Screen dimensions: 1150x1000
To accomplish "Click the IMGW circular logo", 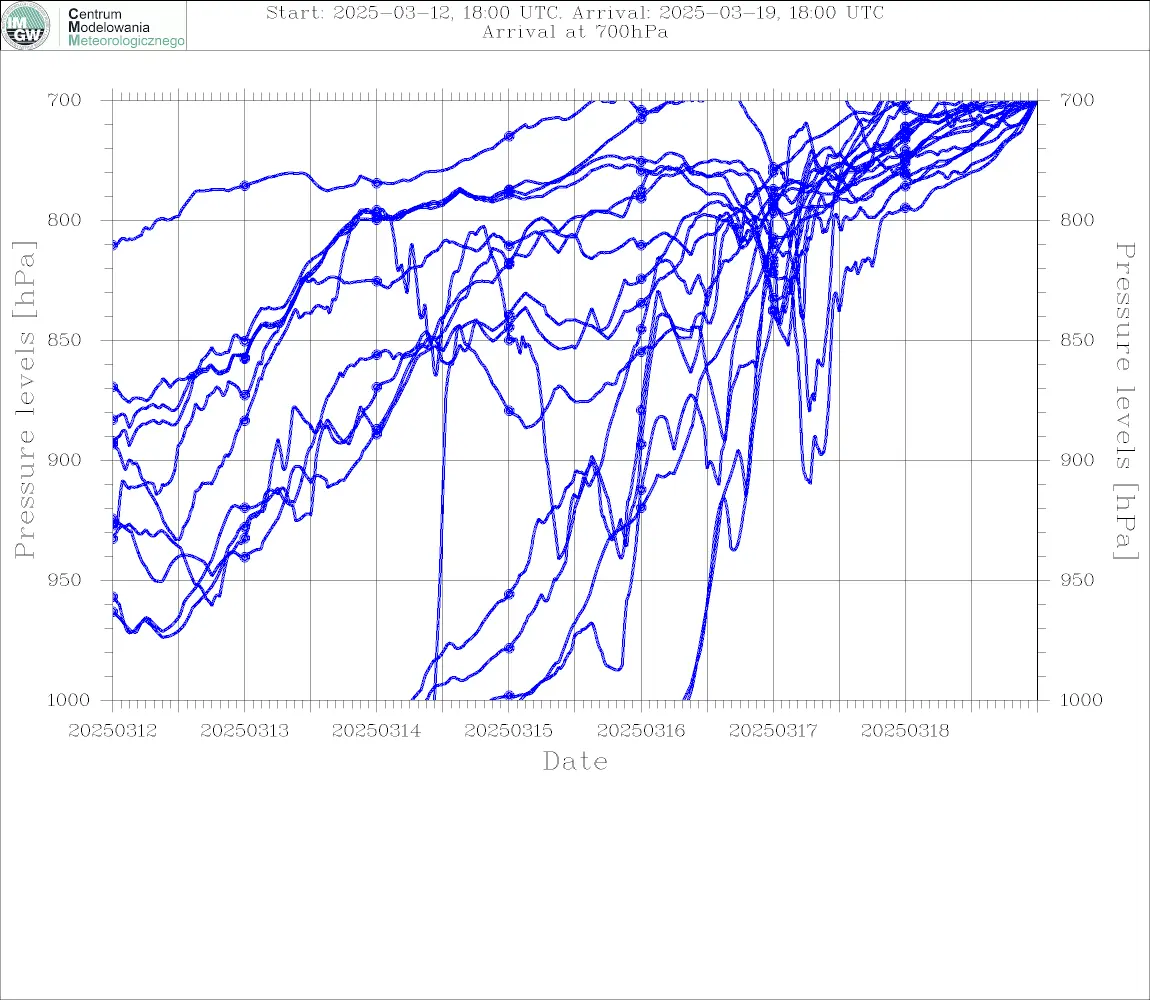I will pos(26,26).
